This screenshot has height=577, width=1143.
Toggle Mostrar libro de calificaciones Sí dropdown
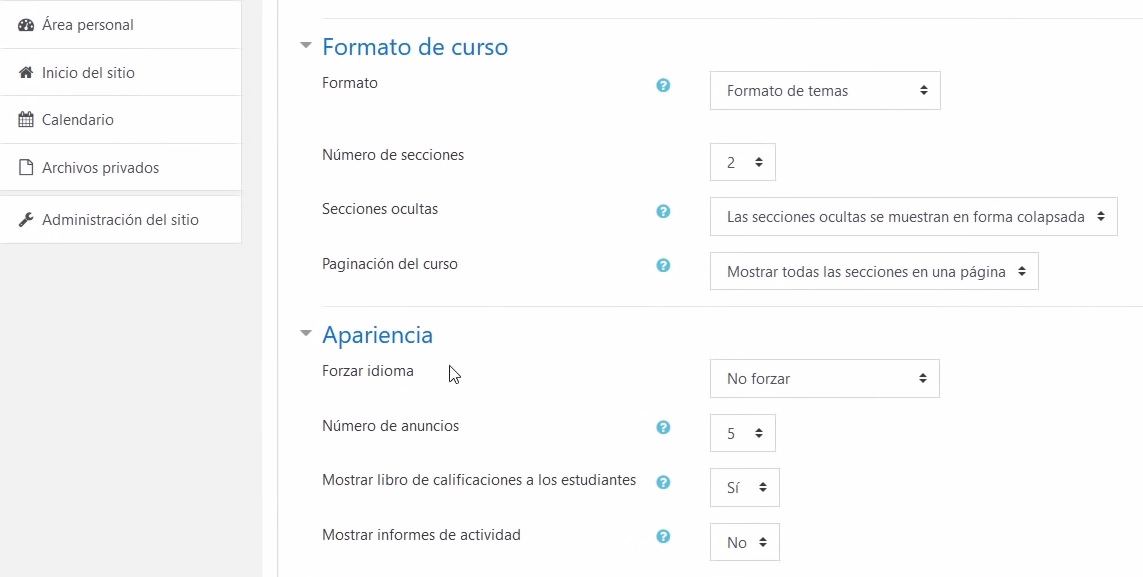(x=744, y=487)
